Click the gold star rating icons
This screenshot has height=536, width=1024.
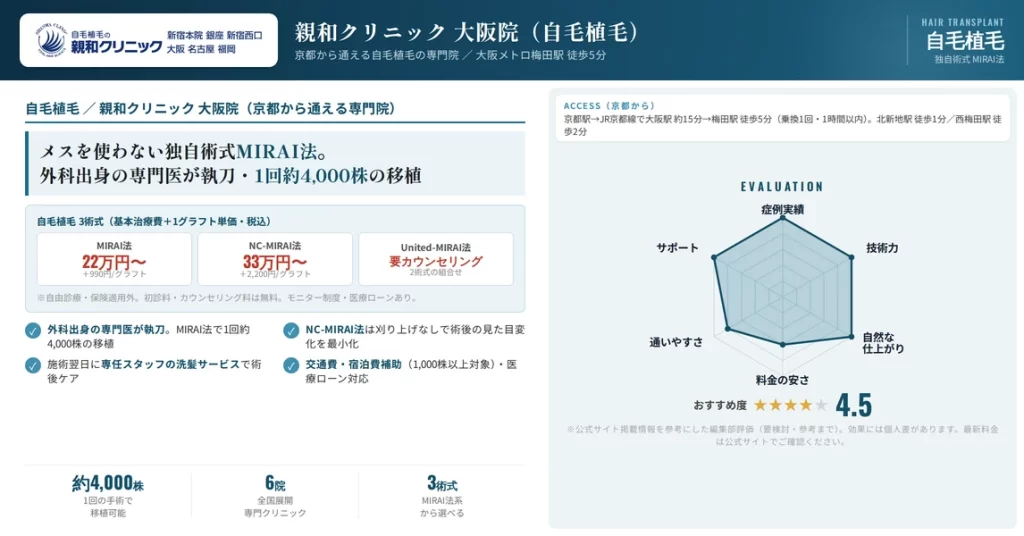790,405
